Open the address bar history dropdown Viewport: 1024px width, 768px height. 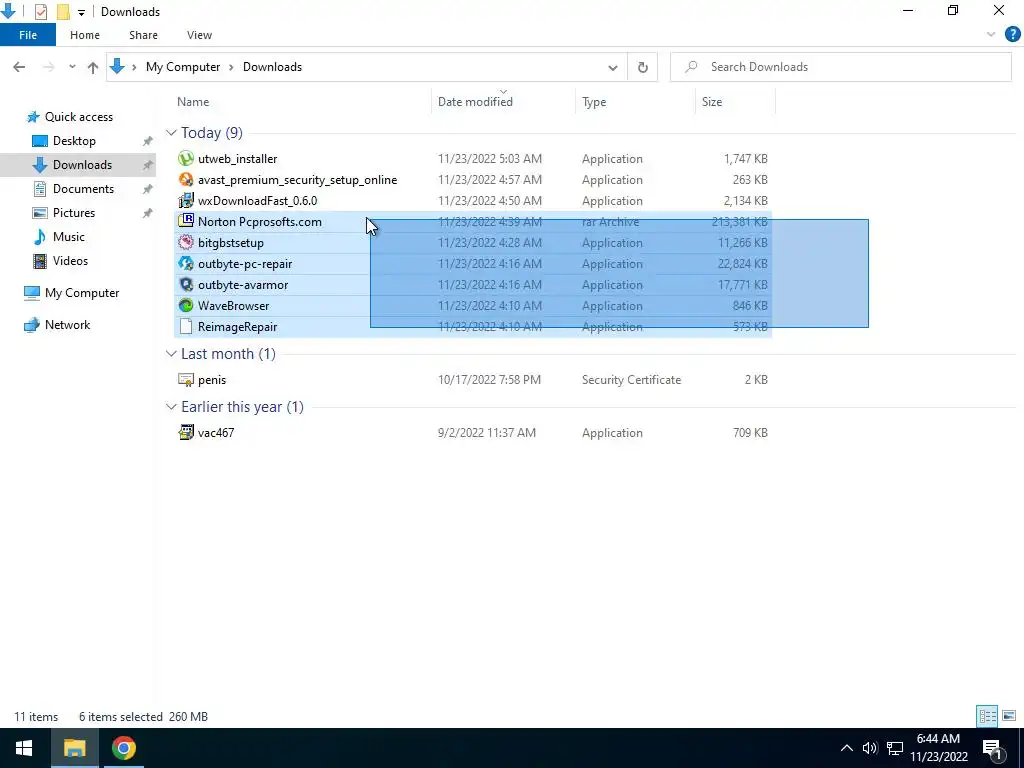tap(613, 67)
